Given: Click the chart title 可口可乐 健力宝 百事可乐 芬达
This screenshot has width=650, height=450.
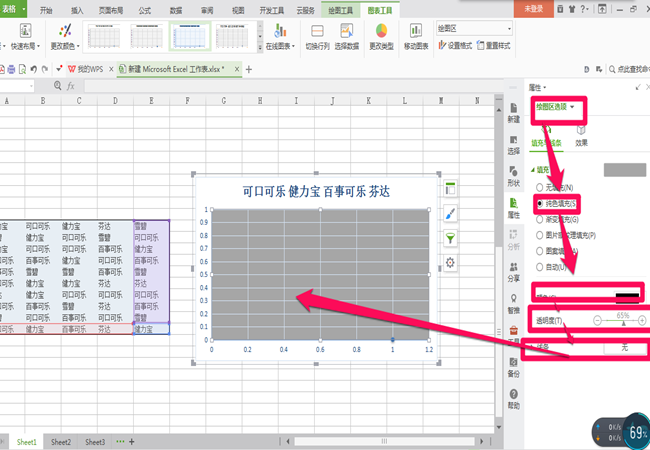Looking at the screenshot, I should [x=316, y=192].
